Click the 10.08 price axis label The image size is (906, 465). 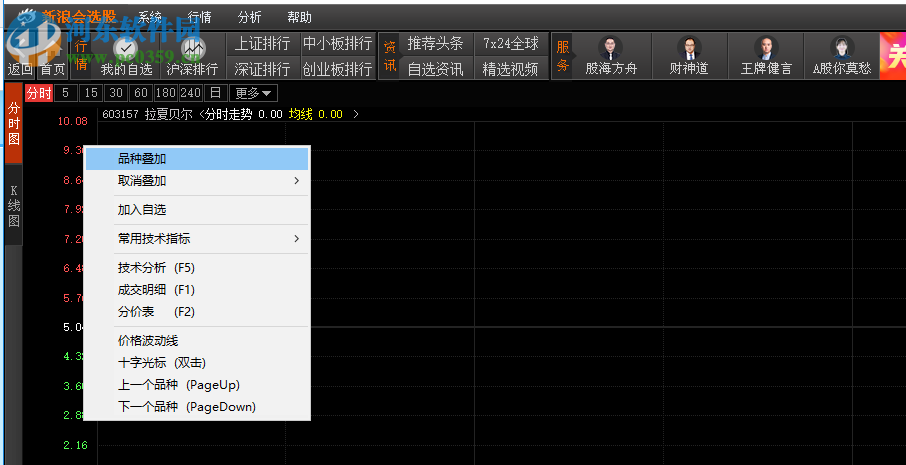[73, 121]
